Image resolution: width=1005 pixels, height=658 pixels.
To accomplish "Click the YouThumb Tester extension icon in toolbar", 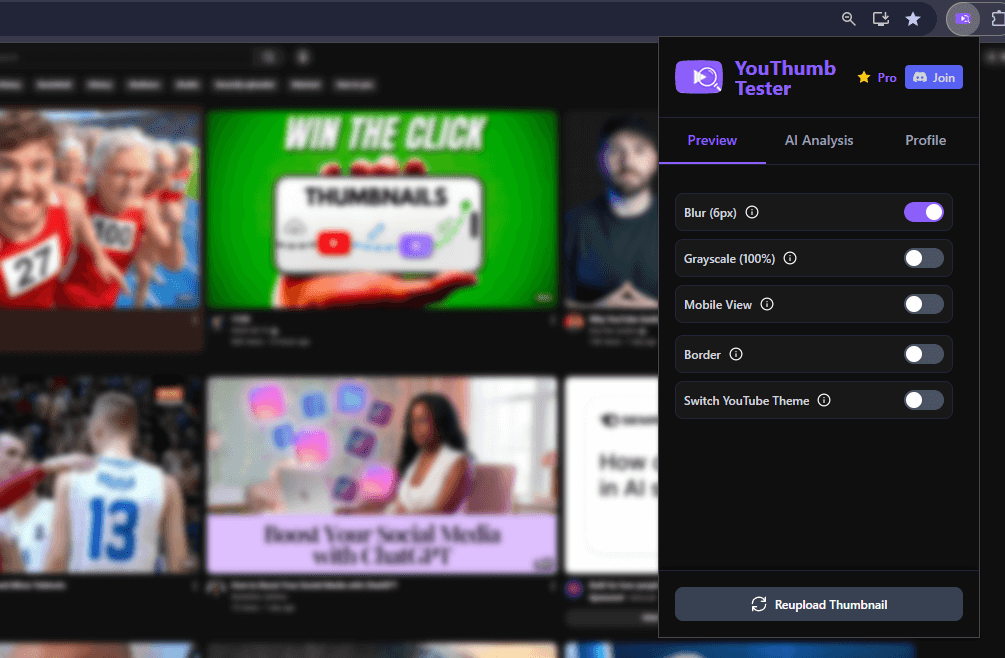I will (963, 19).
